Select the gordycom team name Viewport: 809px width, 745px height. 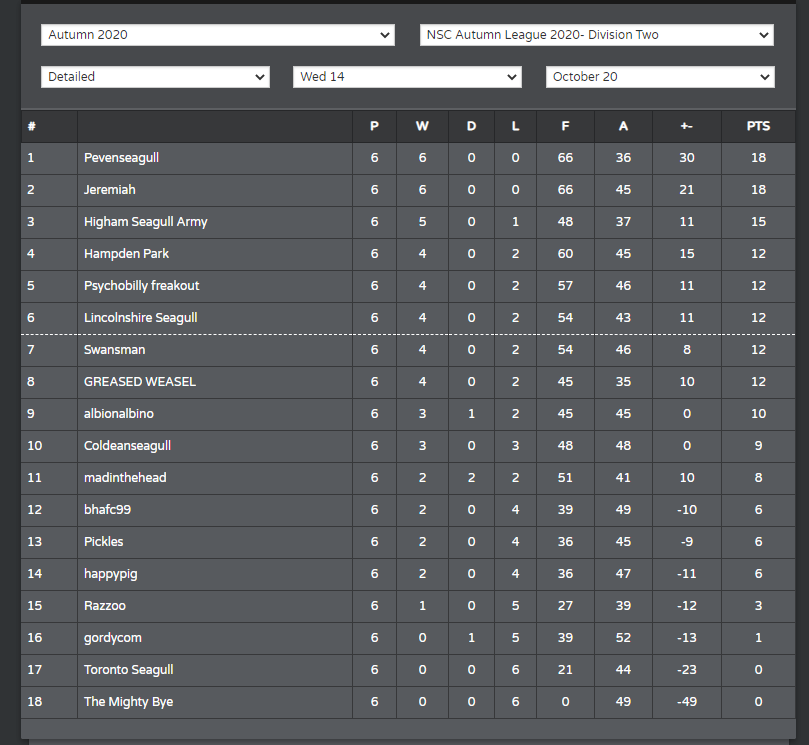point(112,638)
